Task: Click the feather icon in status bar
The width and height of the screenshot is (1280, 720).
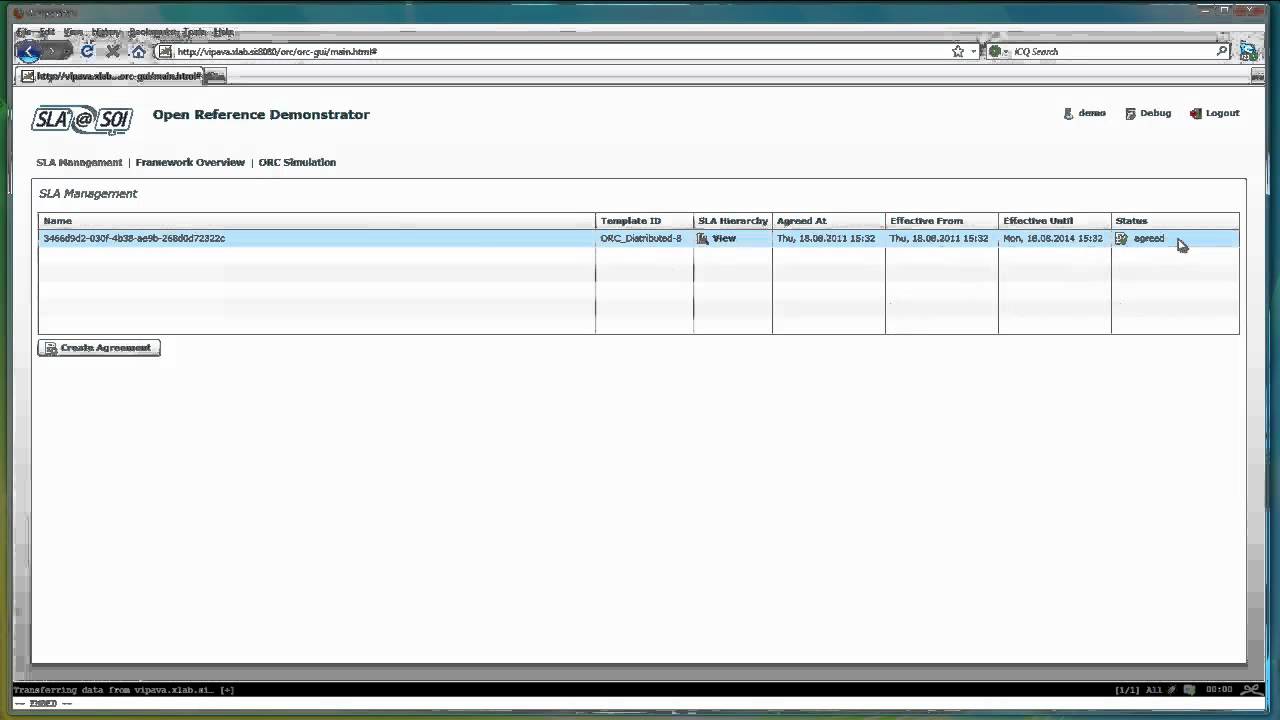Action: [x=1174, y=690]
